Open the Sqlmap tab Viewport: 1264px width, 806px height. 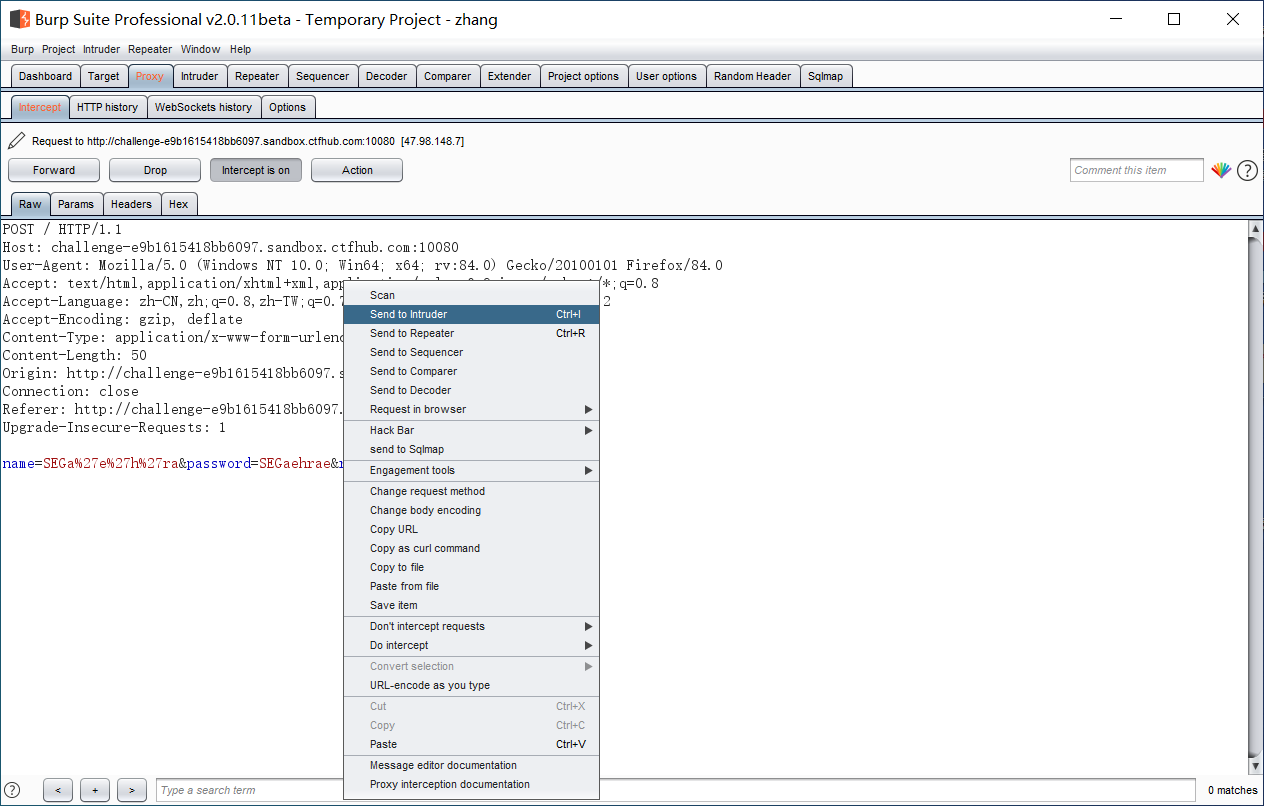826,76
